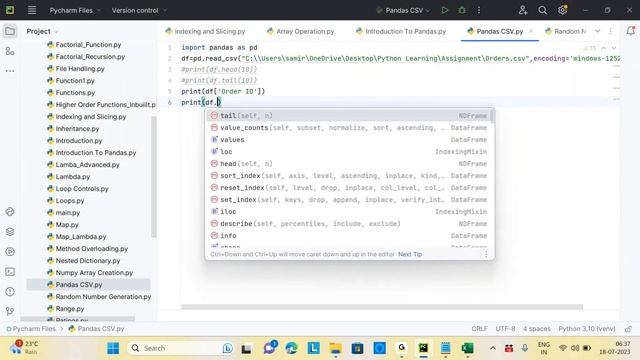Toggle read-only lock in status bar
Image resolution: width=640 pixels, height=360 pixels.
[628, 329]
